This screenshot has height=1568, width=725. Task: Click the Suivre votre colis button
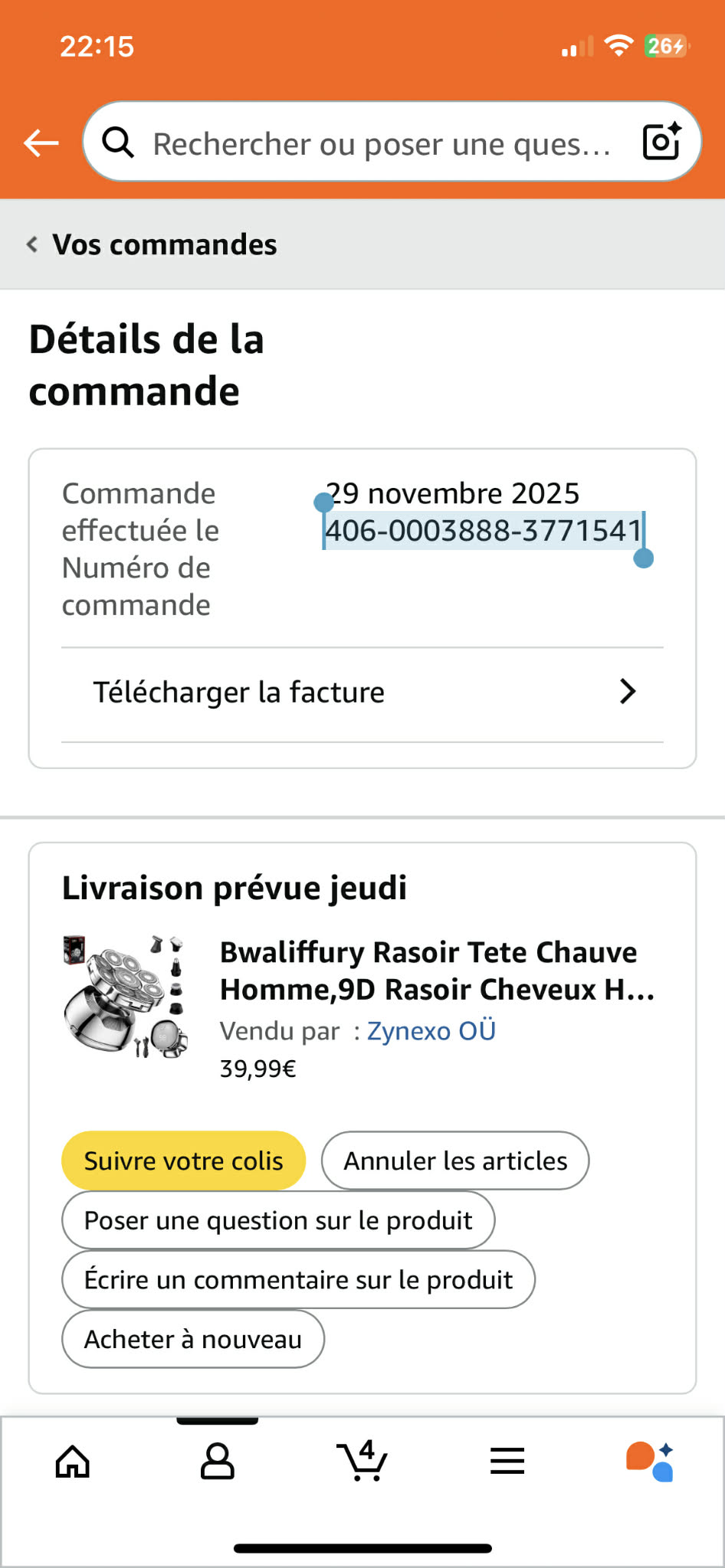click(184, 1160)
